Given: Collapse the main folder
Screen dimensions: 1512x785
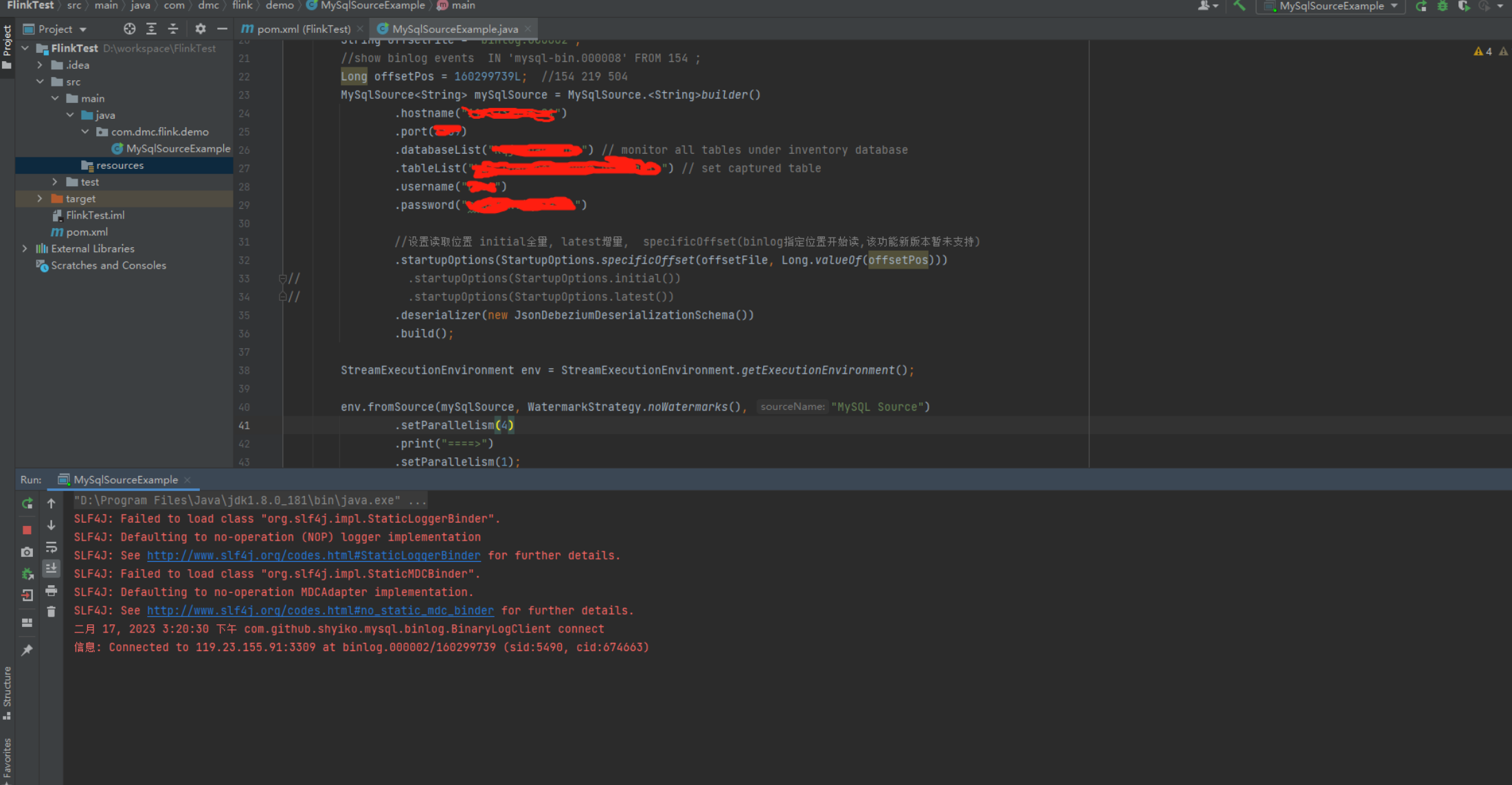Looking at the screenshot, I should [55, 98].
